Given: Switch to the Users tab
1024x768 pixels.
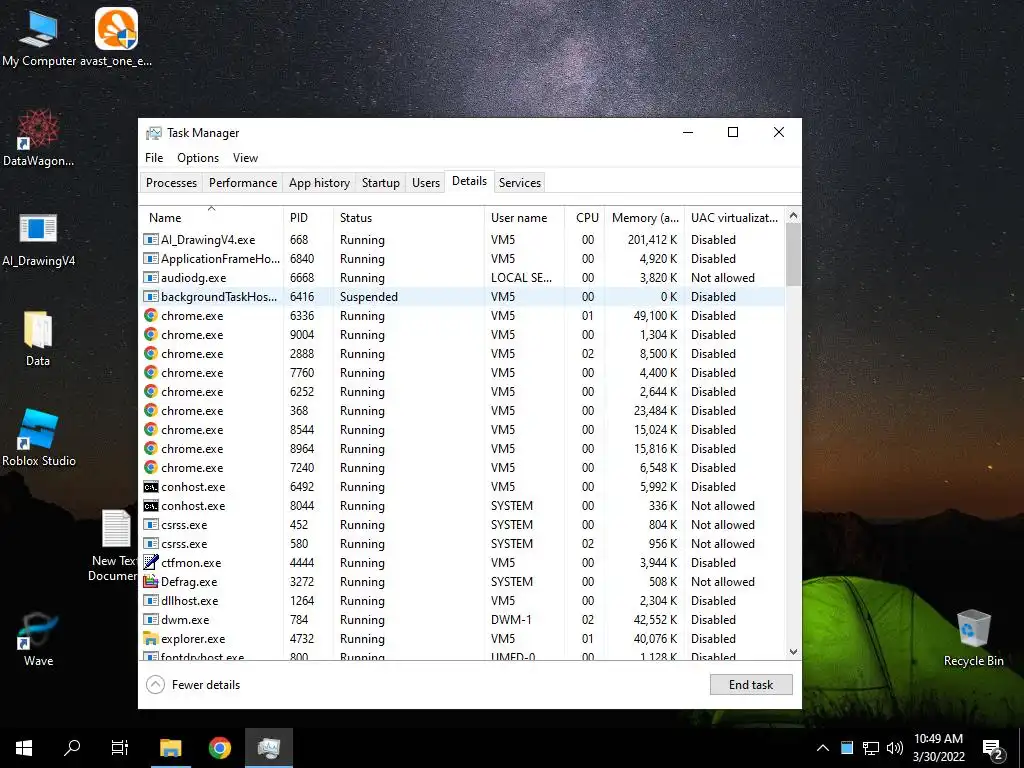Looking at the screenshot, I should tap(426, 183).
